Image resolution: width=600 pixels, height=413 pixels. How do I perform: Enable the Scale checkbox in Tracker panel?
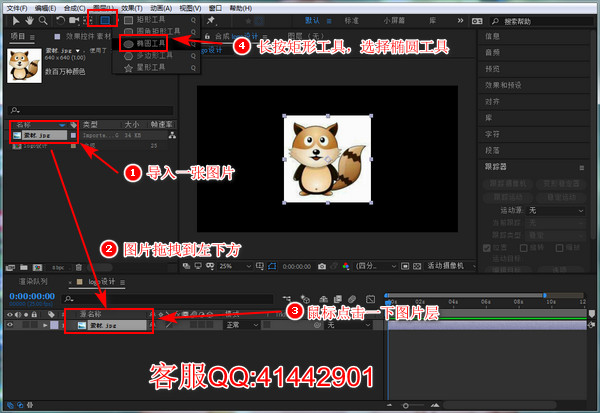click(x=559, y=248)
